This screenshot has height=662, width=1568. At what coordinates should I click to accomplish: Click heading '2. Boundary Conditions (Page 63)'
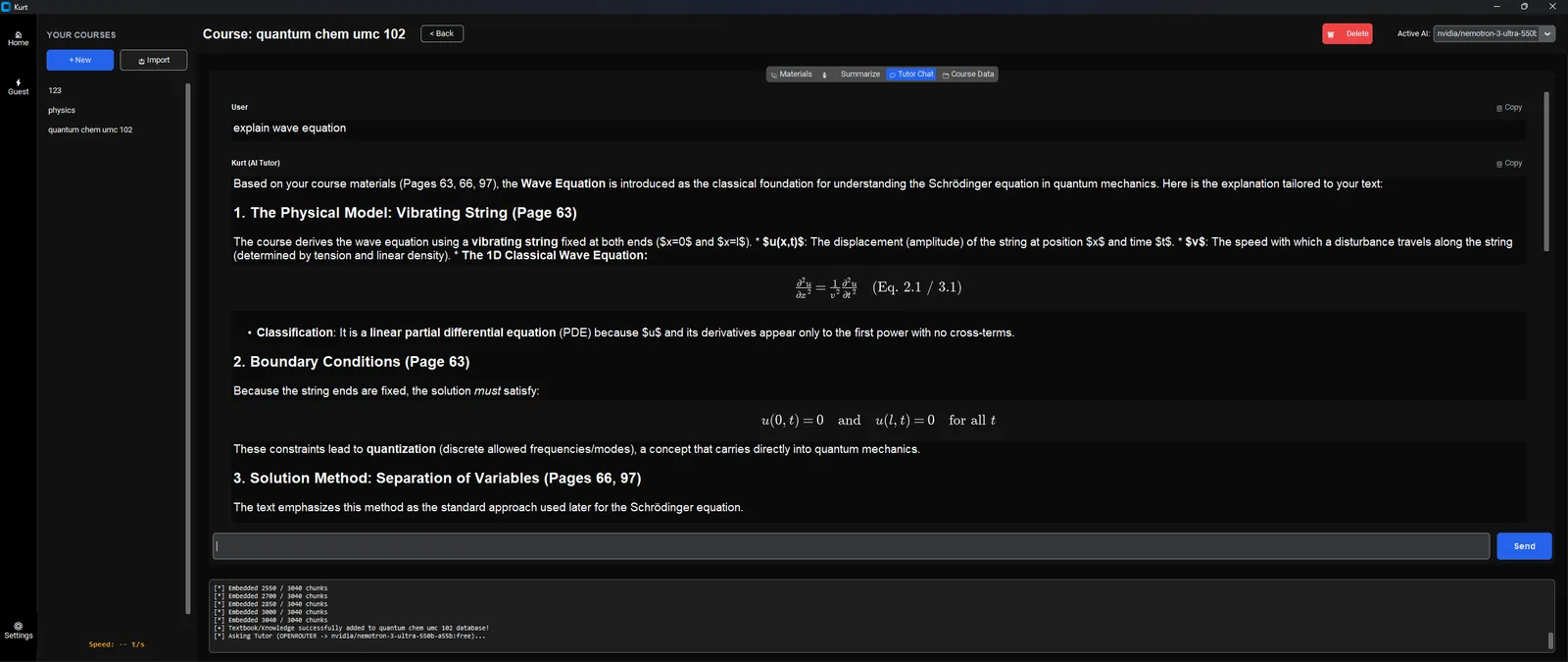tap(351, 362)
